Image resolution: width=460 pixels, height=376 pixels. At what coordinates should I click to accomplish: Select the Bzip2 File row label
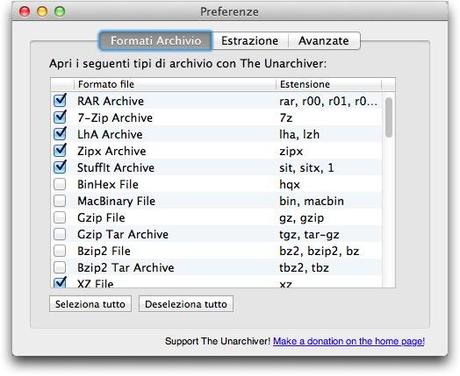click(104, 251)
